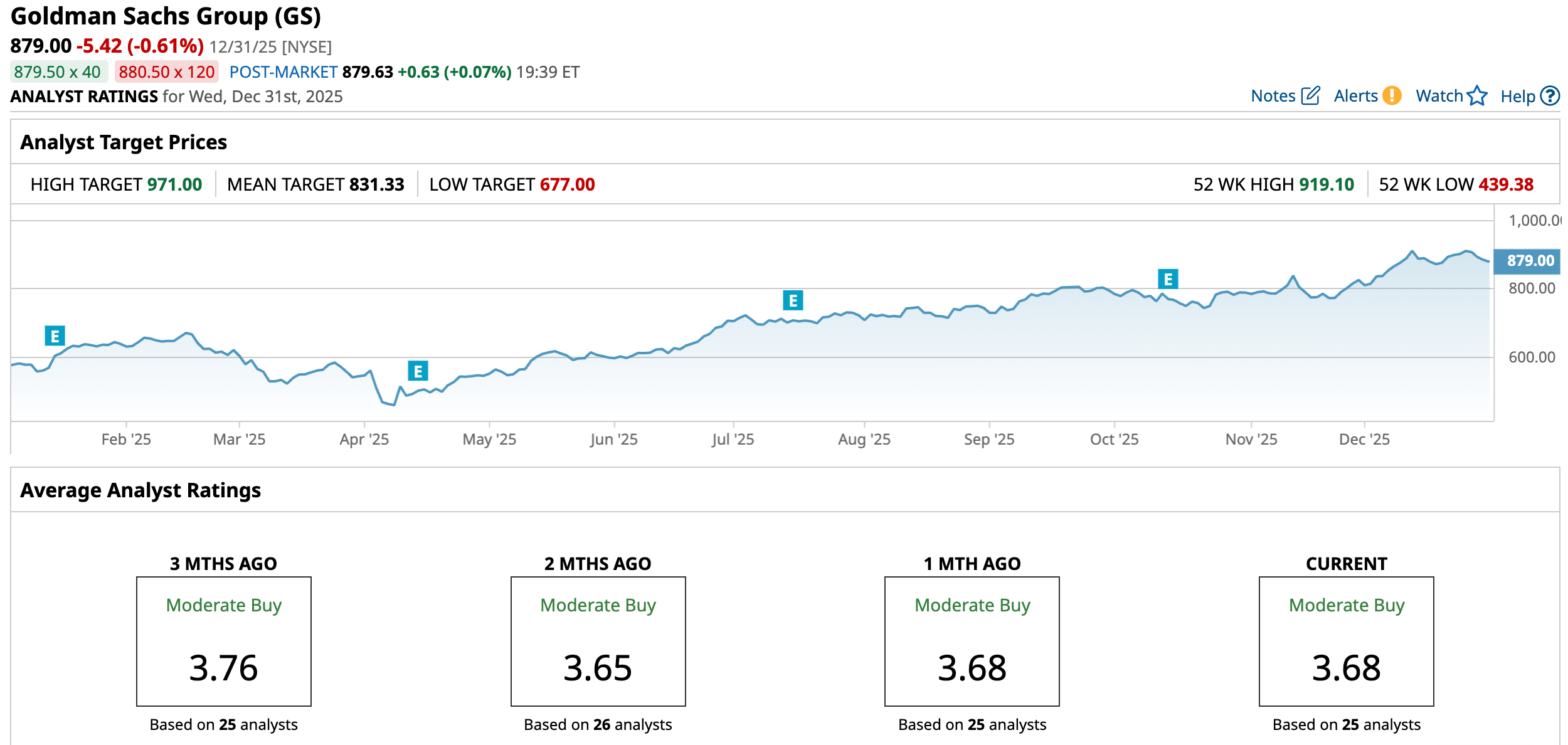Viewport: 1568px width, 745px height.
Task: Click the earnings E marker near Feb '25
Action: click(55, 336)
